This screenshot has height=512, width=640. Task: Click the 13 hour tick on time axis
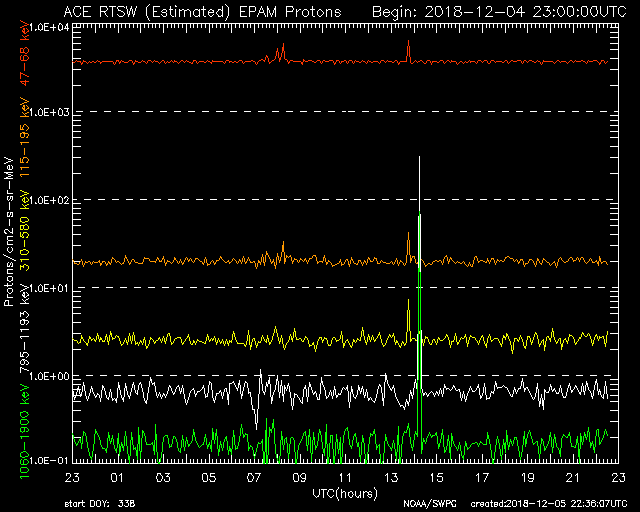point(391,479)
